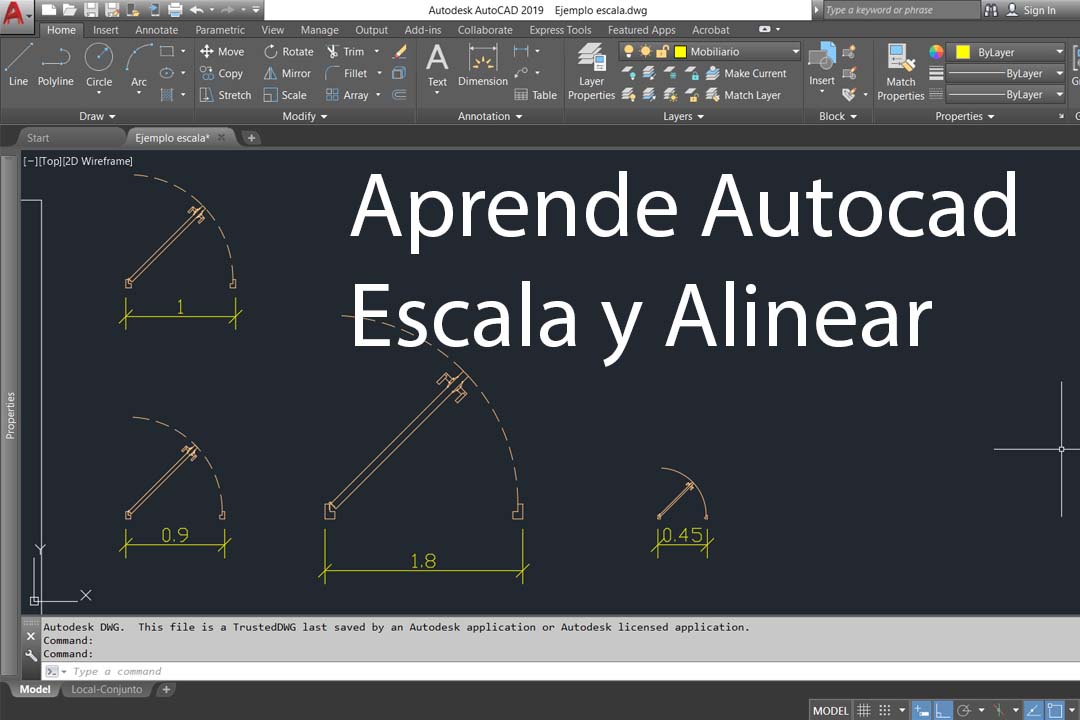1080x720 pixels.
Task: Select the Line drawing tool
Action: 19,64
